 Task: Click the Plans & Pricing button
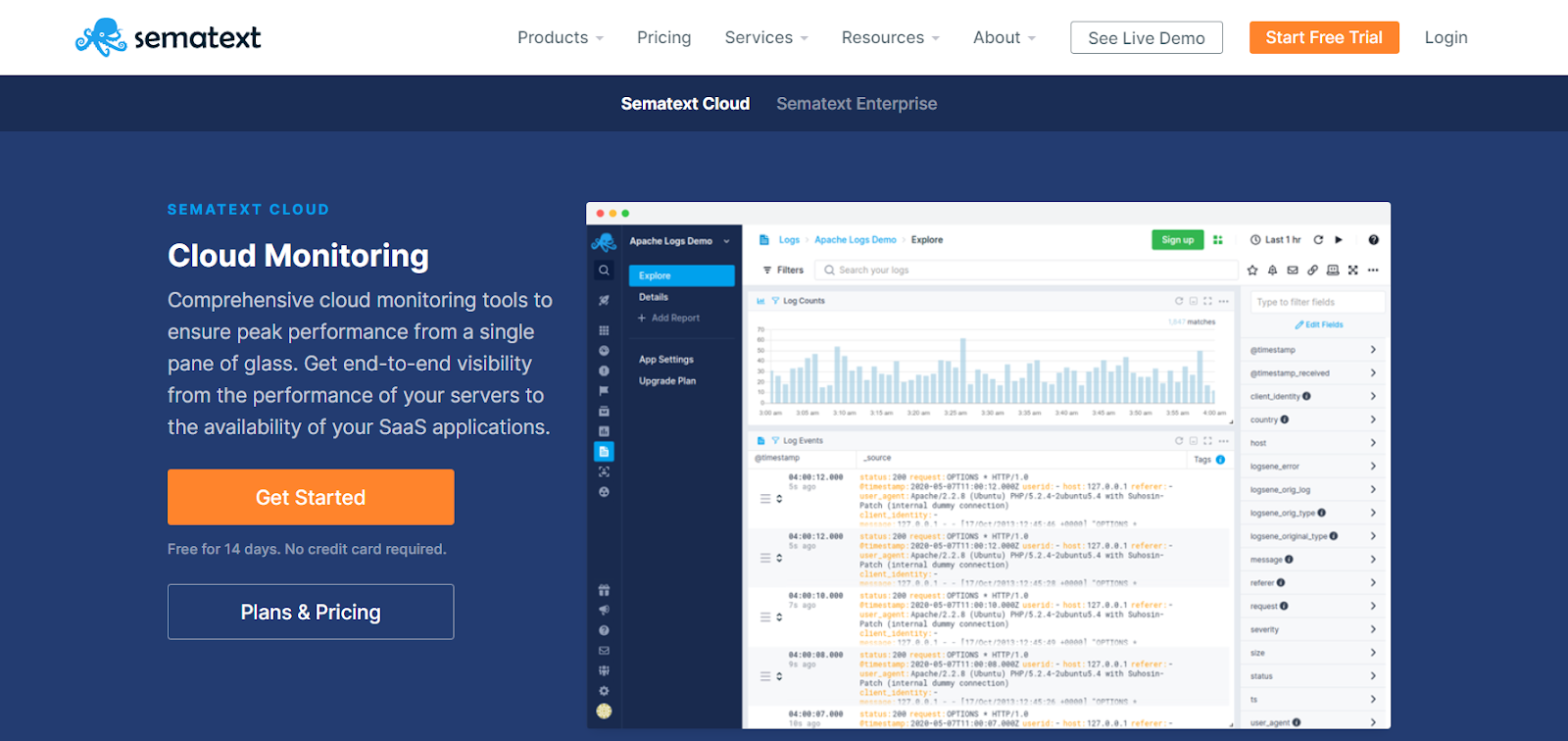[x=311, y=612]
